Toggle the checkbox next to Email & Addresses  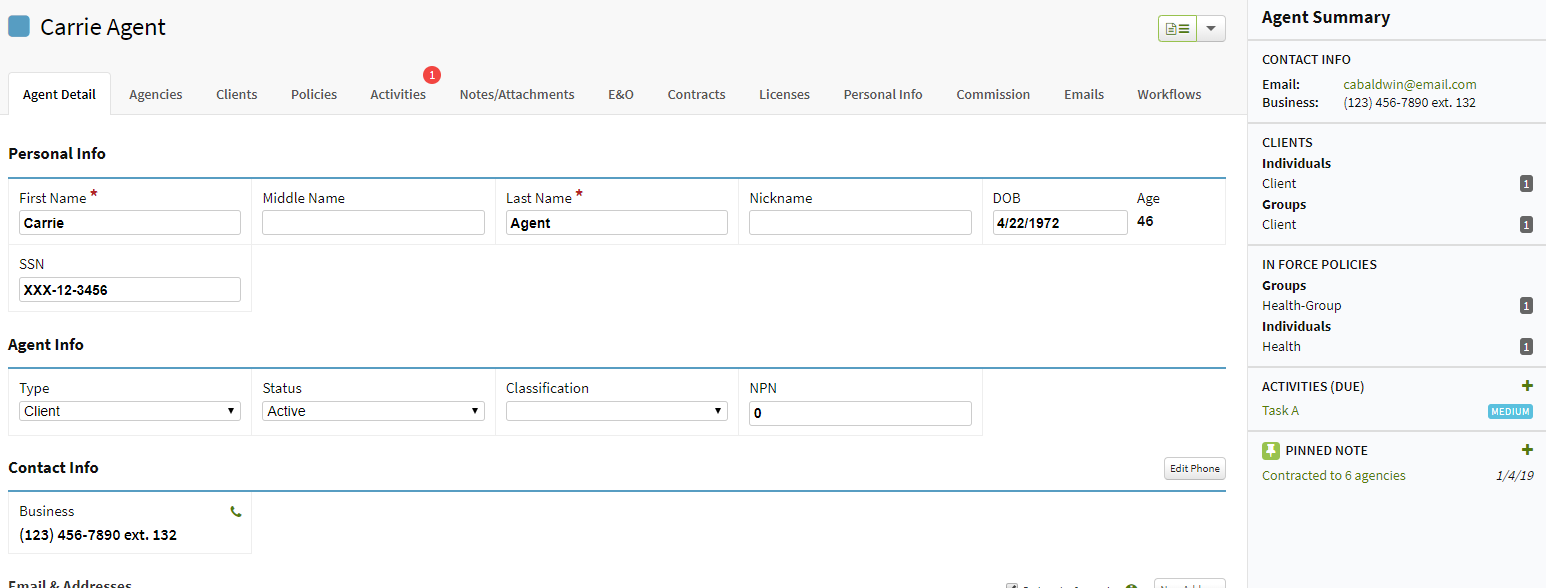1013,585
